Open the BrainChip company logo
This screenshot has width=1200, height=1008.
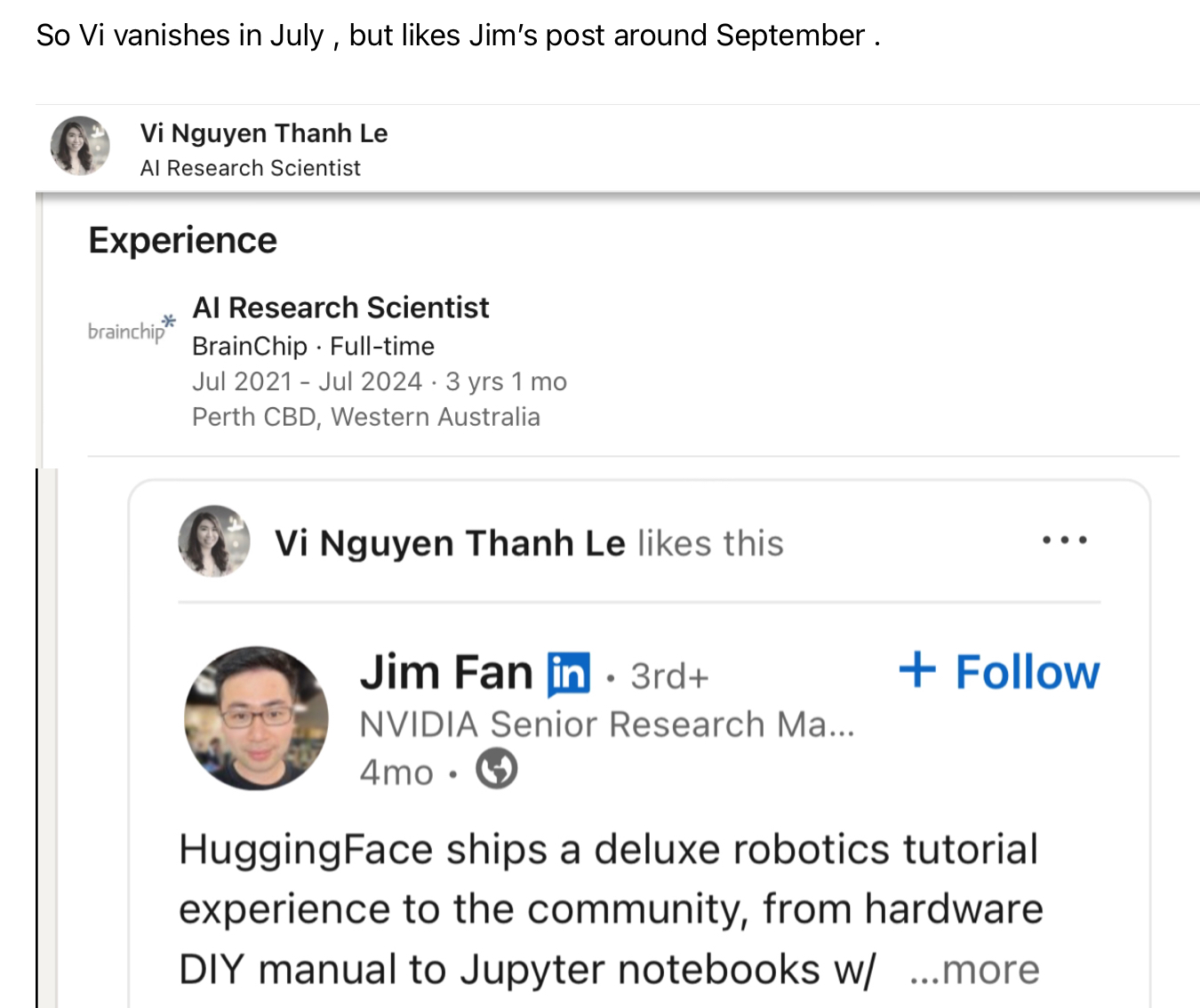[131, 329]
